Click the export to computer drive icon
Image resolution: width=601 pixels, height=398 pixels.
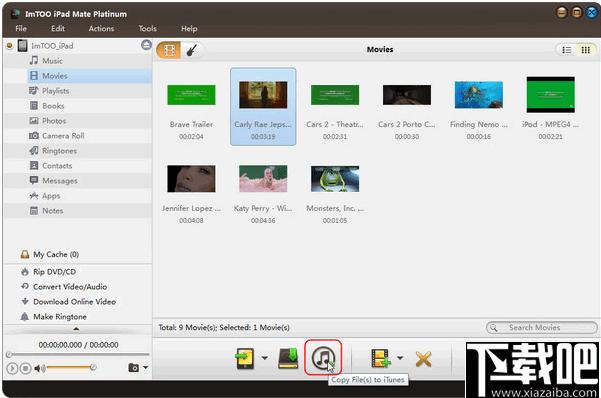pyautogui.click(x=288, y=358)
